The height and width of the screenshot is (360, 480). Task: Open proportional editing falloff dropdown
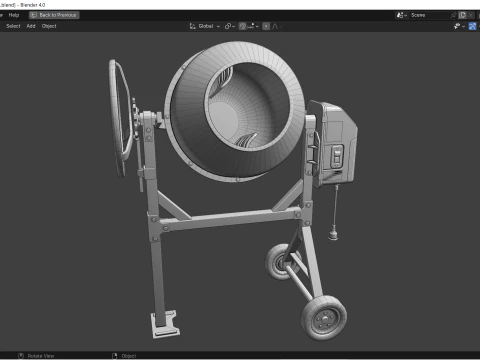tap(277, 26)
